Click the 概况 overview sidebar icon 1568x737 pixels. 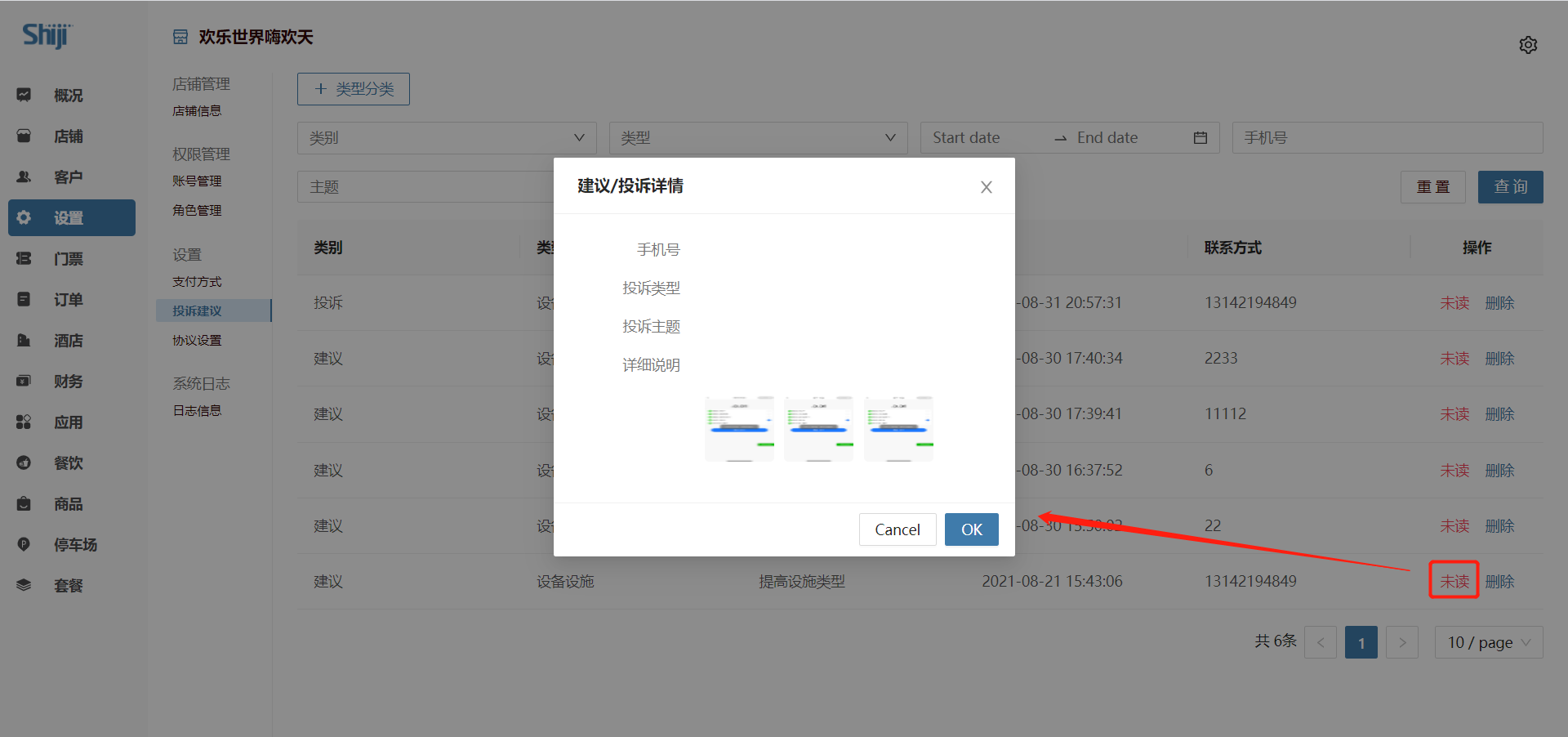(24, 95)
